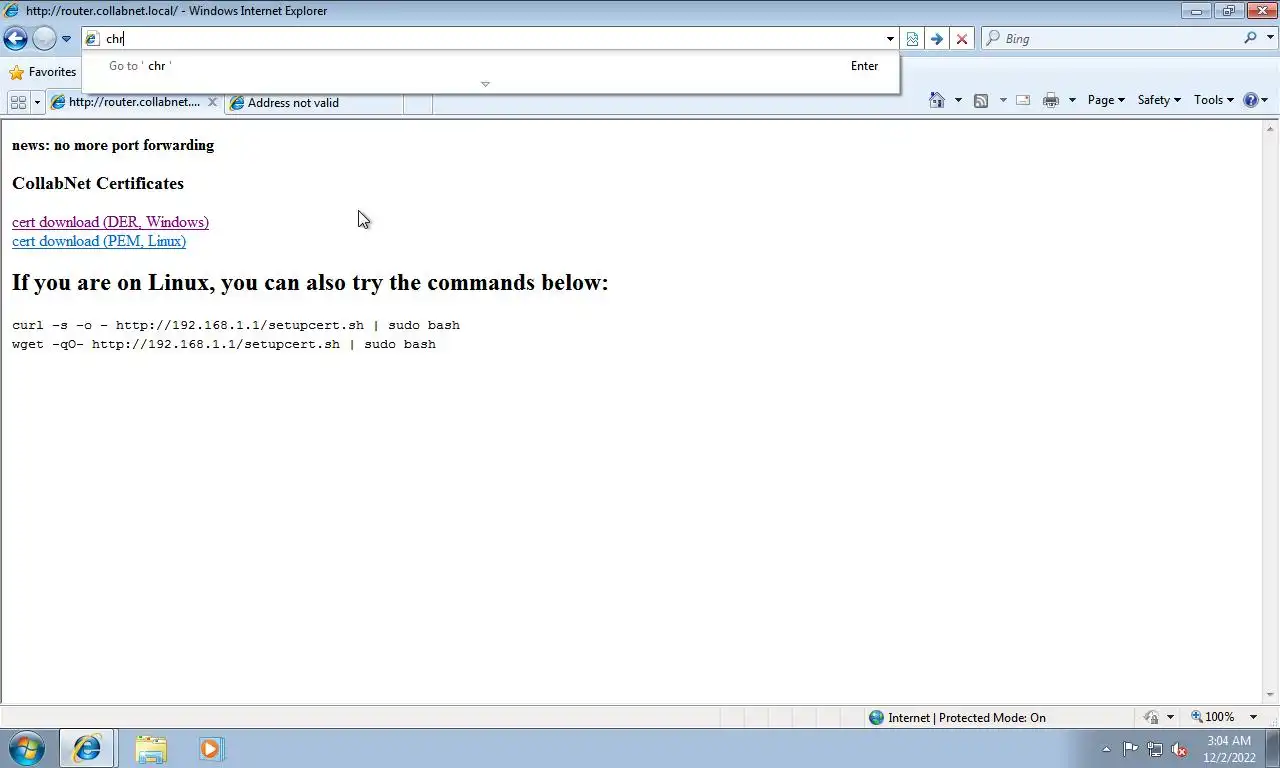Click the wget setupcert.sh command text
Image resolution: width=1280 pixels, height=768 pixels.
pos(224,344)
